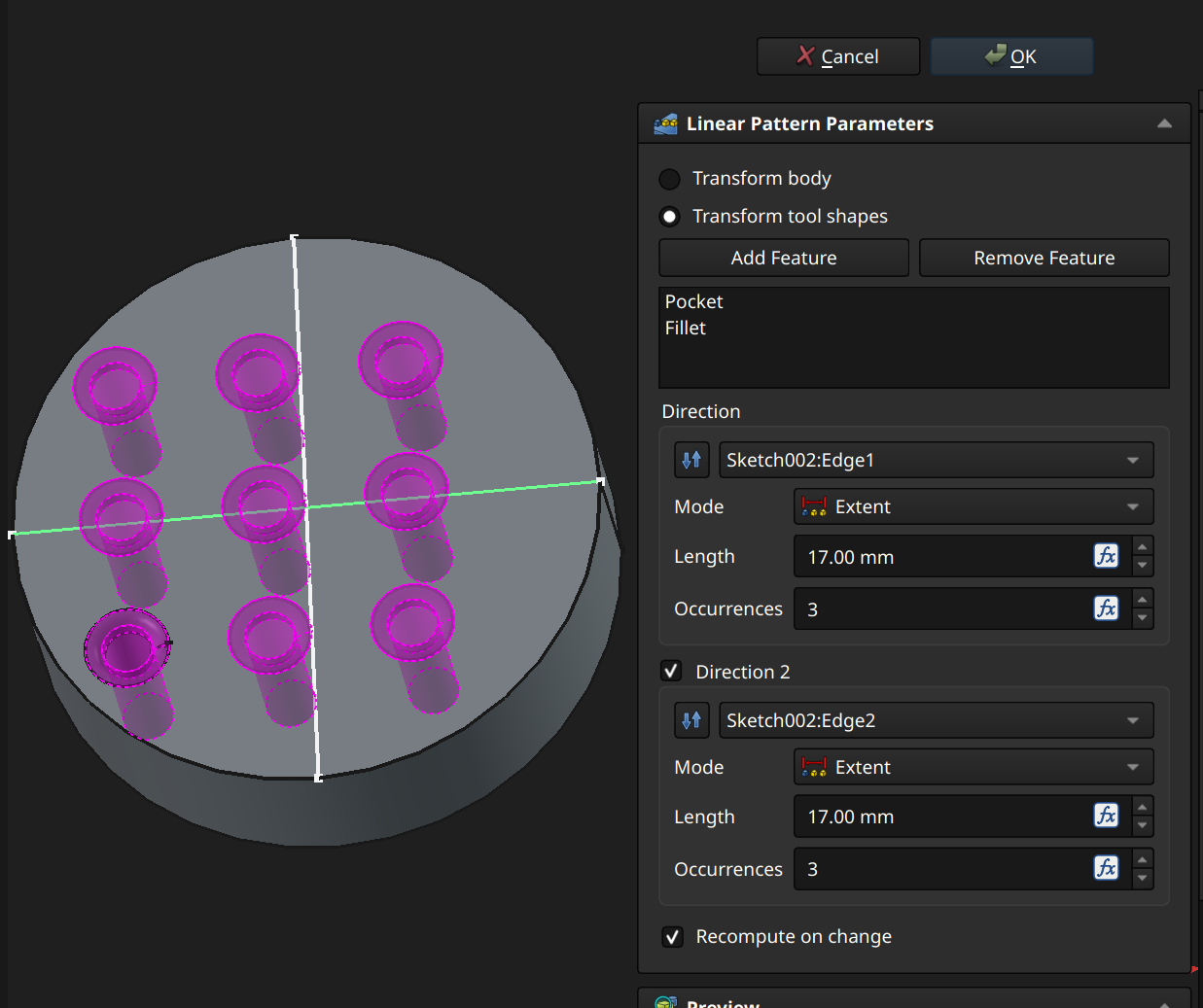Click the Cancel button
Viewport: 1203px width, 1008px height.
click(838, 56)
